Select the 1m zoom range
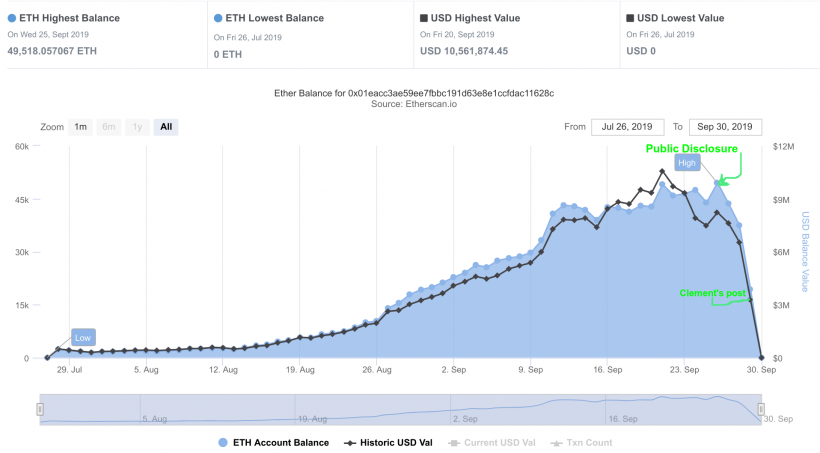This screenshot has width=820, height=453. tap(81, 127)
